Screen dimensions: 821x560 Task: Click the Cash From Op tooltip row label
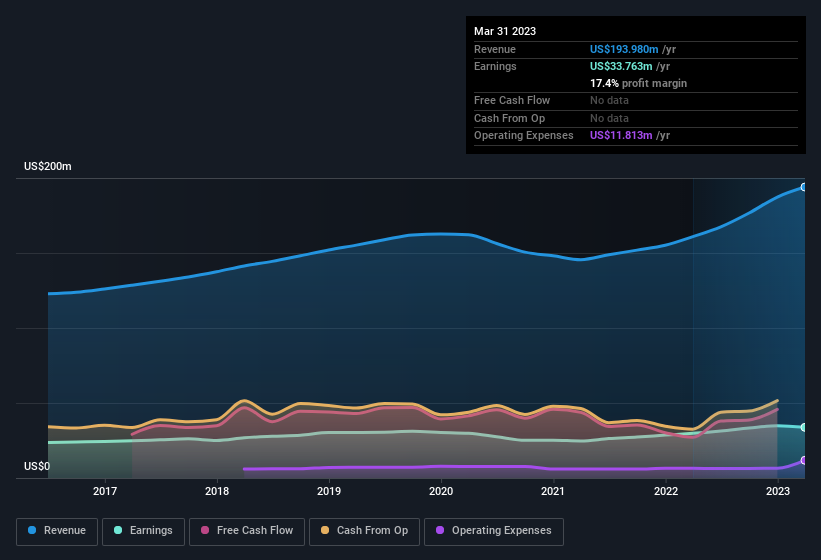click(x=509, y=118)
